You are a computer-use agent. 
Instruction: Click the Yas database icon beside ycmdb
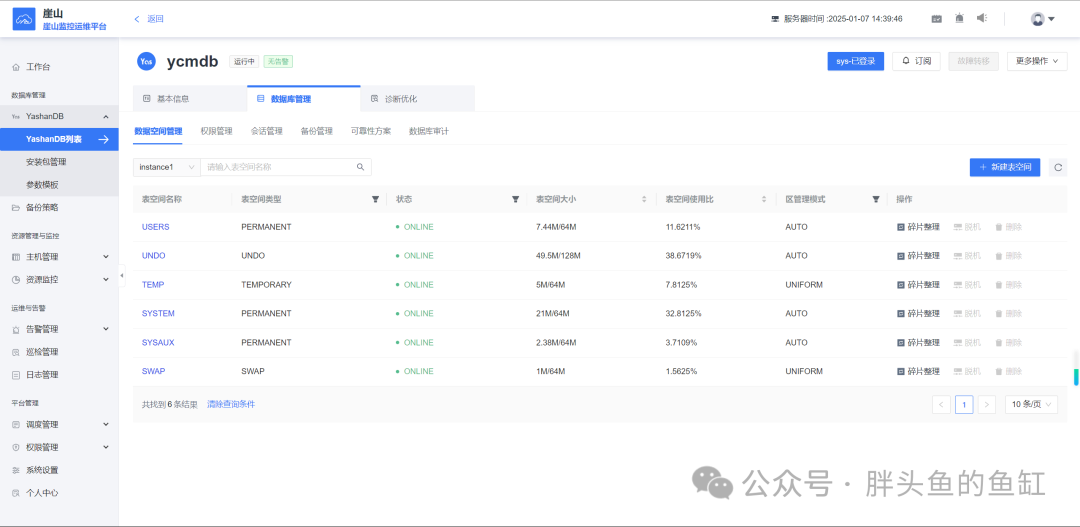146,61
